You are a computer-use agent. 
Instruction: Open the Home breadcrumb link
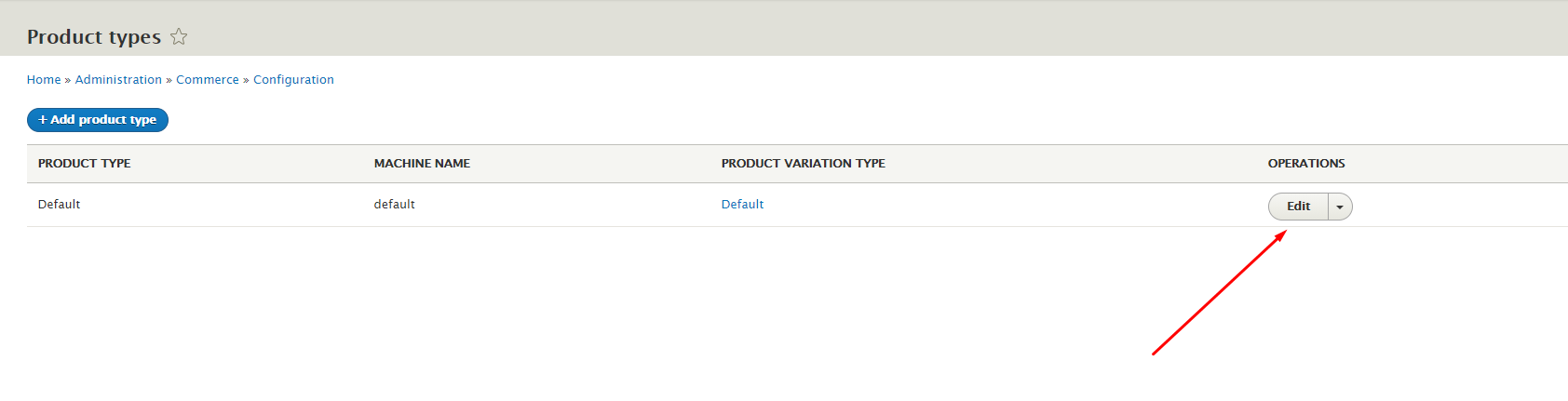tap(44, 80)
